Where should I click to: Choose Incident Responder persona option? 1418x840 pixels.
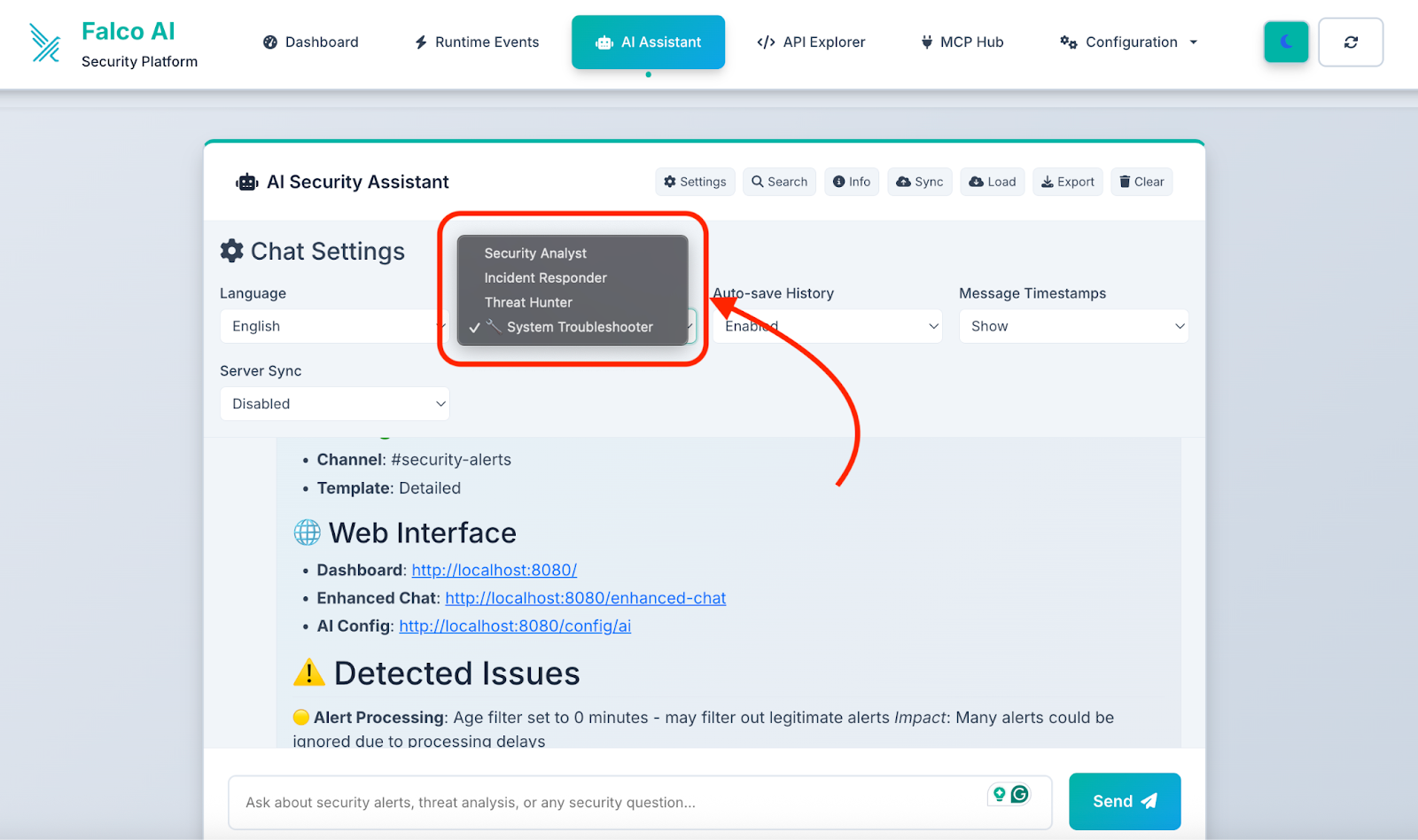[x=573, y=278]
